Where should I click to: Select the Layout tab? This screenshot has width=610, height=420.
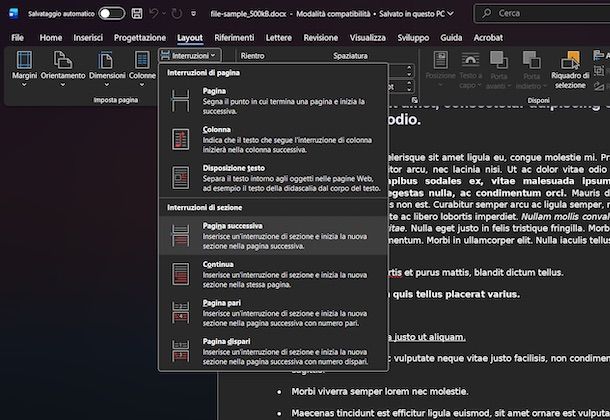[190, 38]
